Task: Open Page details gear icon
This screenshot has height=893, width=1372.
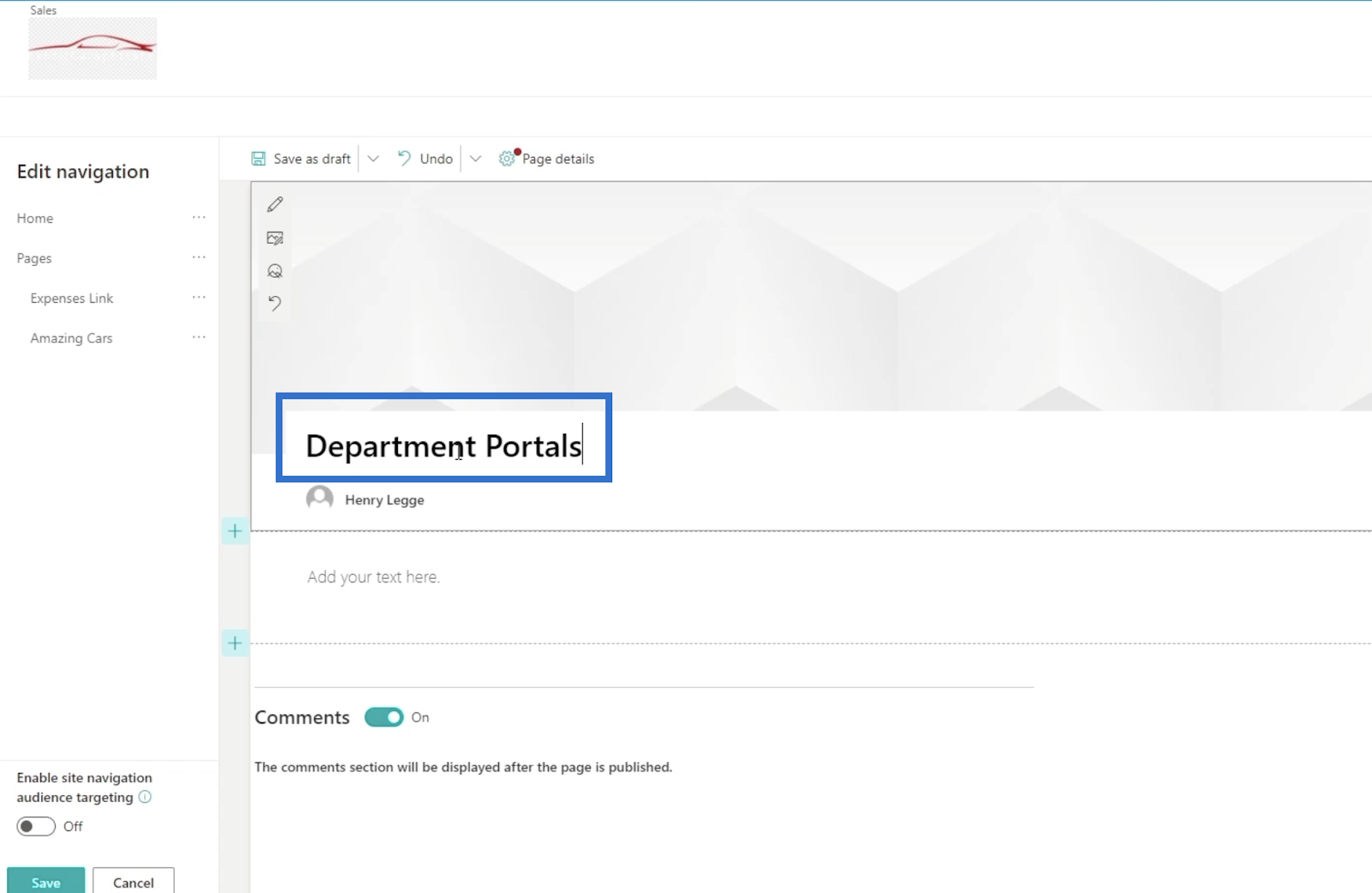Action: click(x=508, y=159)
